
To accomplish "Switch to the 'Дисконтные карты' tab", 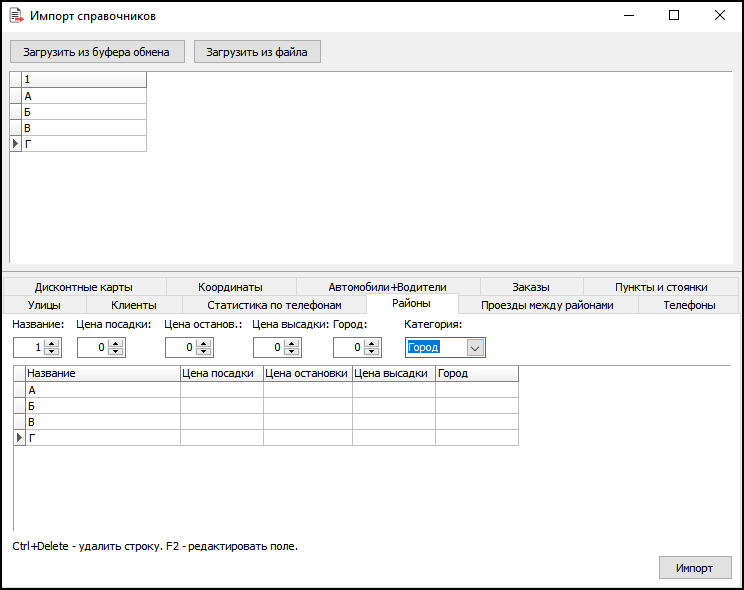I will point(83,287).
